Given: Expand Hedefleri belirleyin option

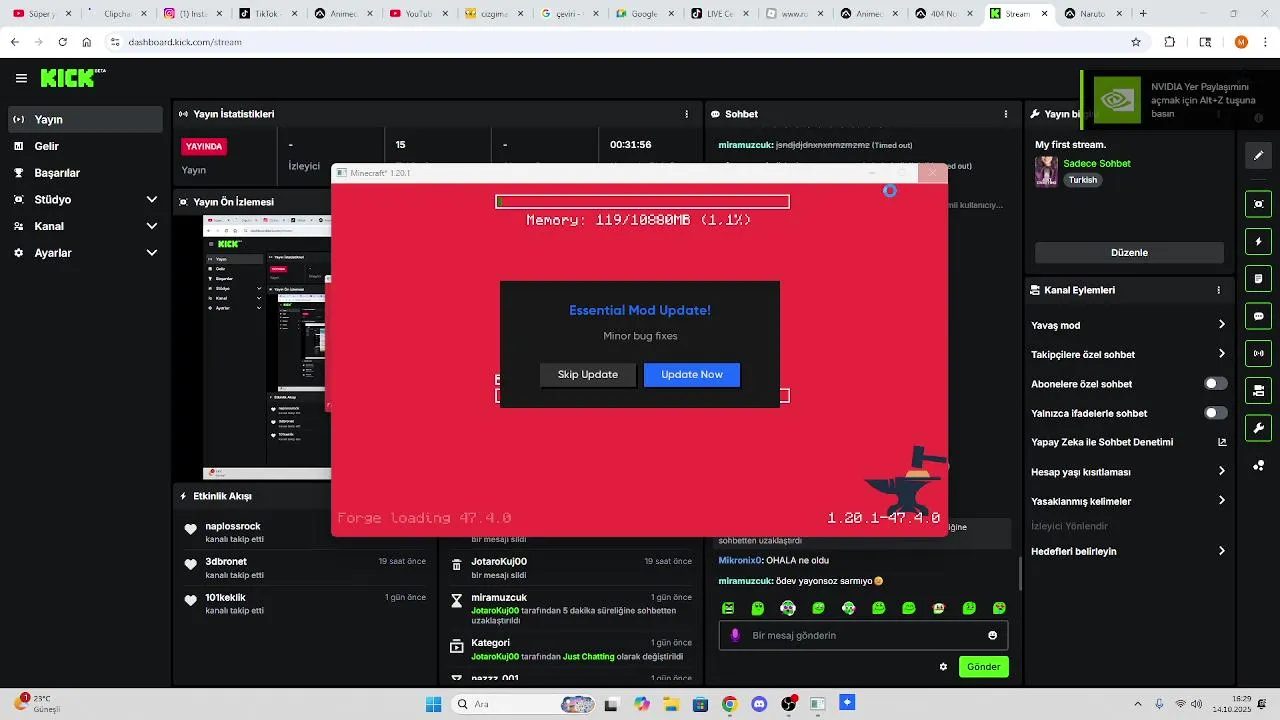Looking at the screenshot, I should click(x=1129, y=551).
